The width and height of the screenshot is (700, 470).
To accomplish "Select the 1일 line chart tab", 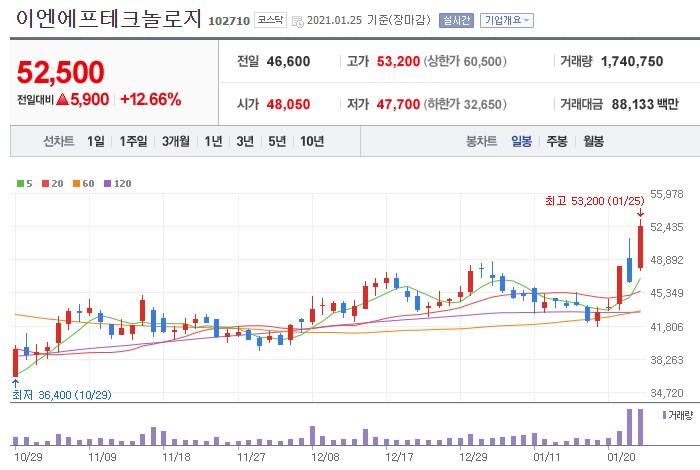I will (x=96, y=141).
